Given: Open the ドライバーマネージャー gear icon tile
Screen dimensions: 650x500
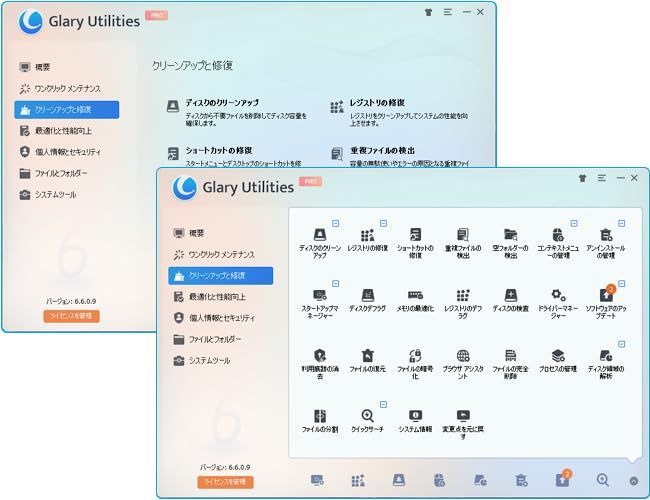Looking at the screenshot, I should [558, 301].
